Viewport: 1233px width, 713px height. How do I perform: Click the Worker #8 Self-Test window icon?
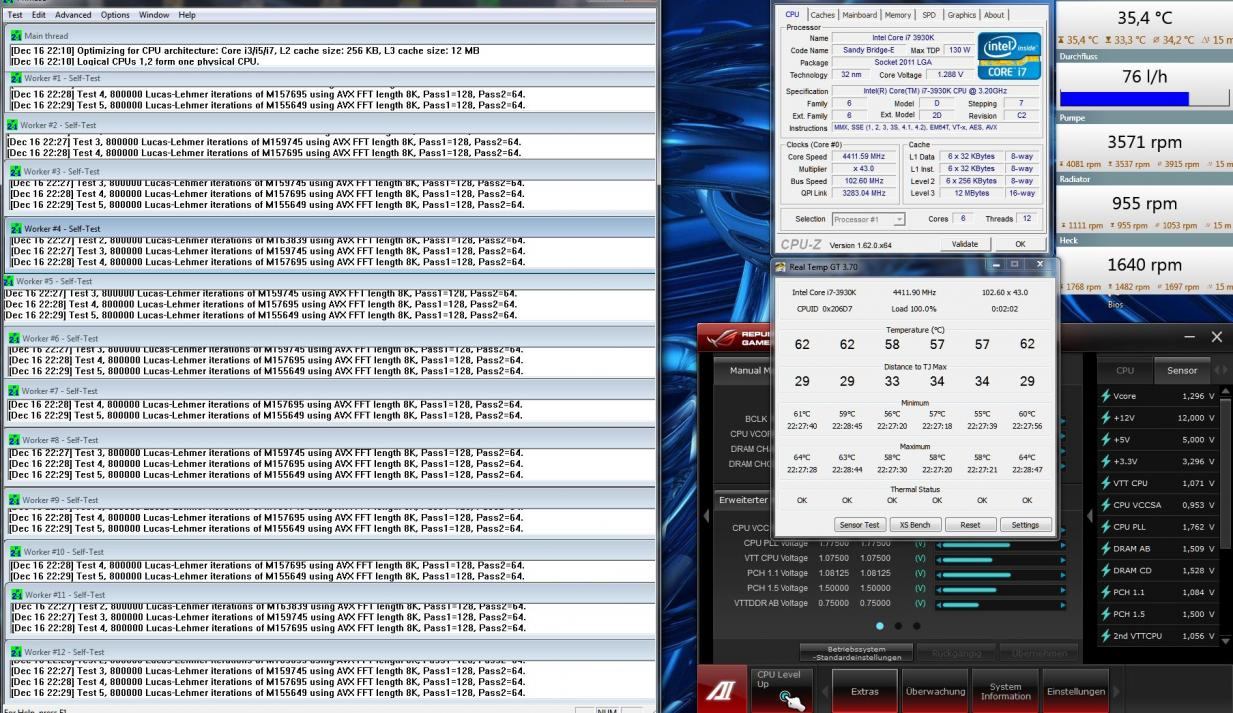(x=16, y=440)
